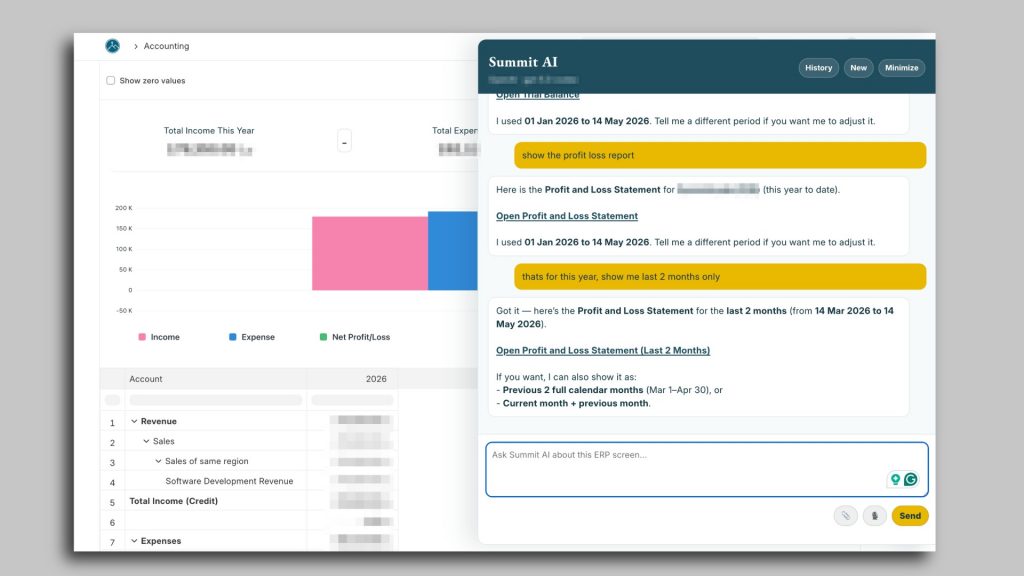The height and width of the screenshot is (576, 1024).
Task: Start a New Summit AI chat
Action: click(x=858, y=68)
